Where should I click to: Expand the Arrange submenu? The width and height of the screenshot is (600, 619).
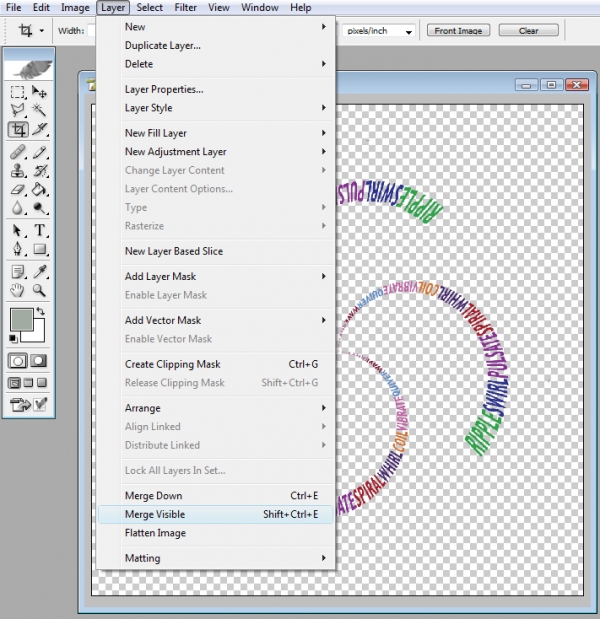click(x=216, y=408)
